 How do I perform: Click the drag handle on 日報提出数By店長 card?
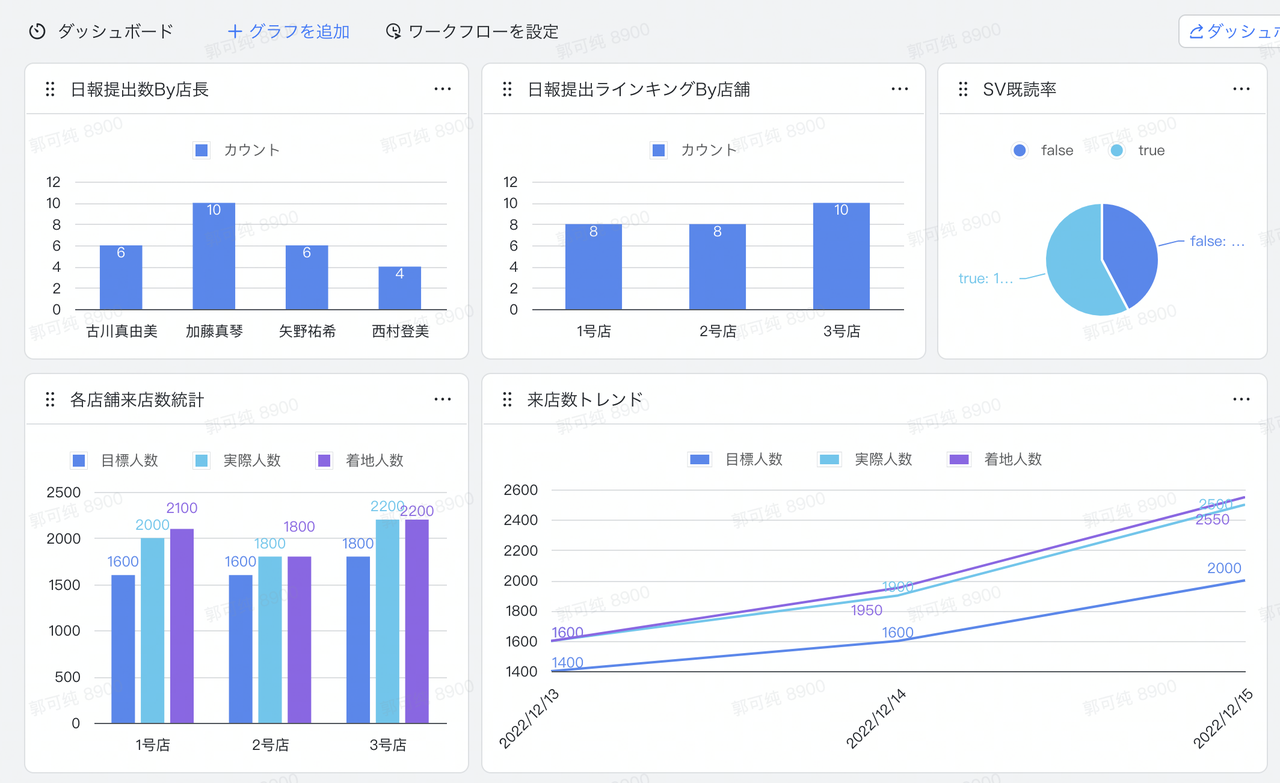[x=49, y=88]
